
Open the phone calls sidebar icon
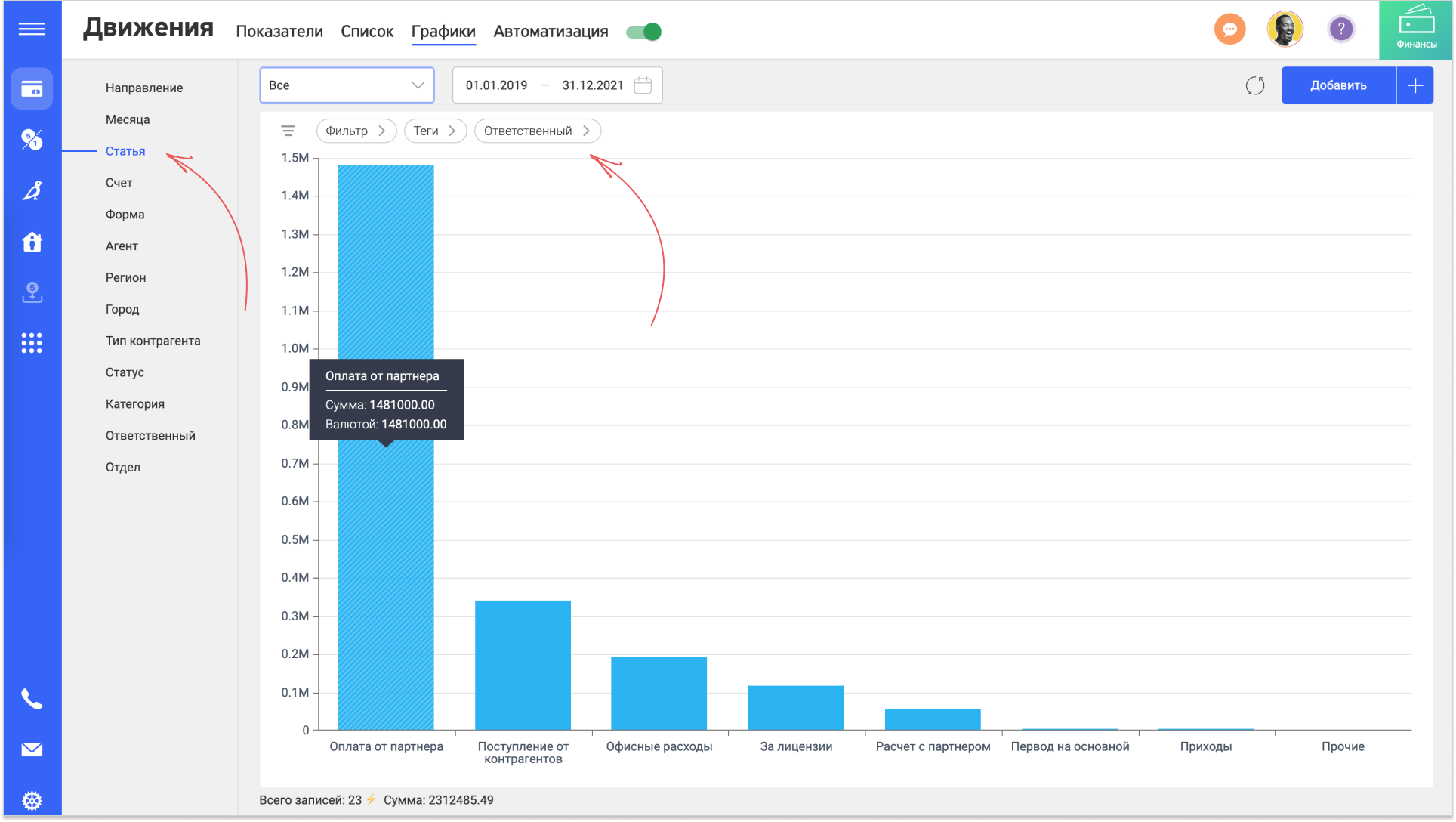pyautogui.click(x=31, y=699)
